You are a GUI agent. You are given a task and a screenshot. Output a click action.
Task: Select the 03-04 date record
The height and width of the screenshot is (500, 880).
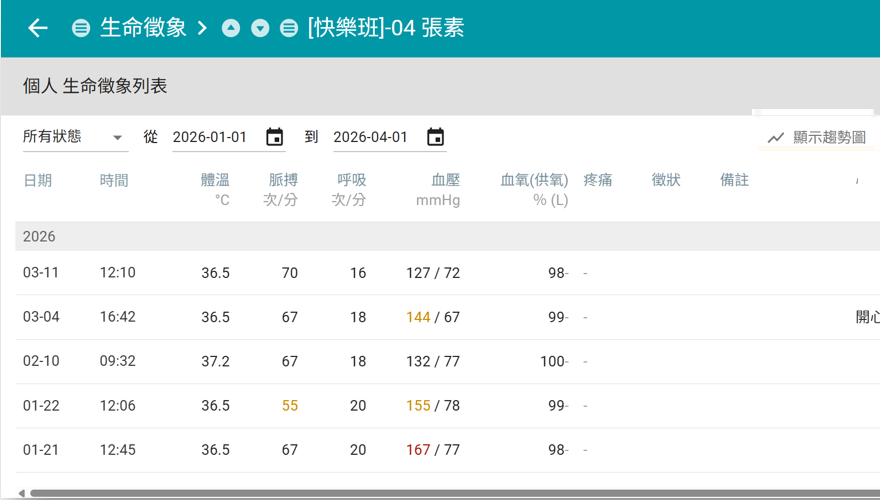pos(41,316)
